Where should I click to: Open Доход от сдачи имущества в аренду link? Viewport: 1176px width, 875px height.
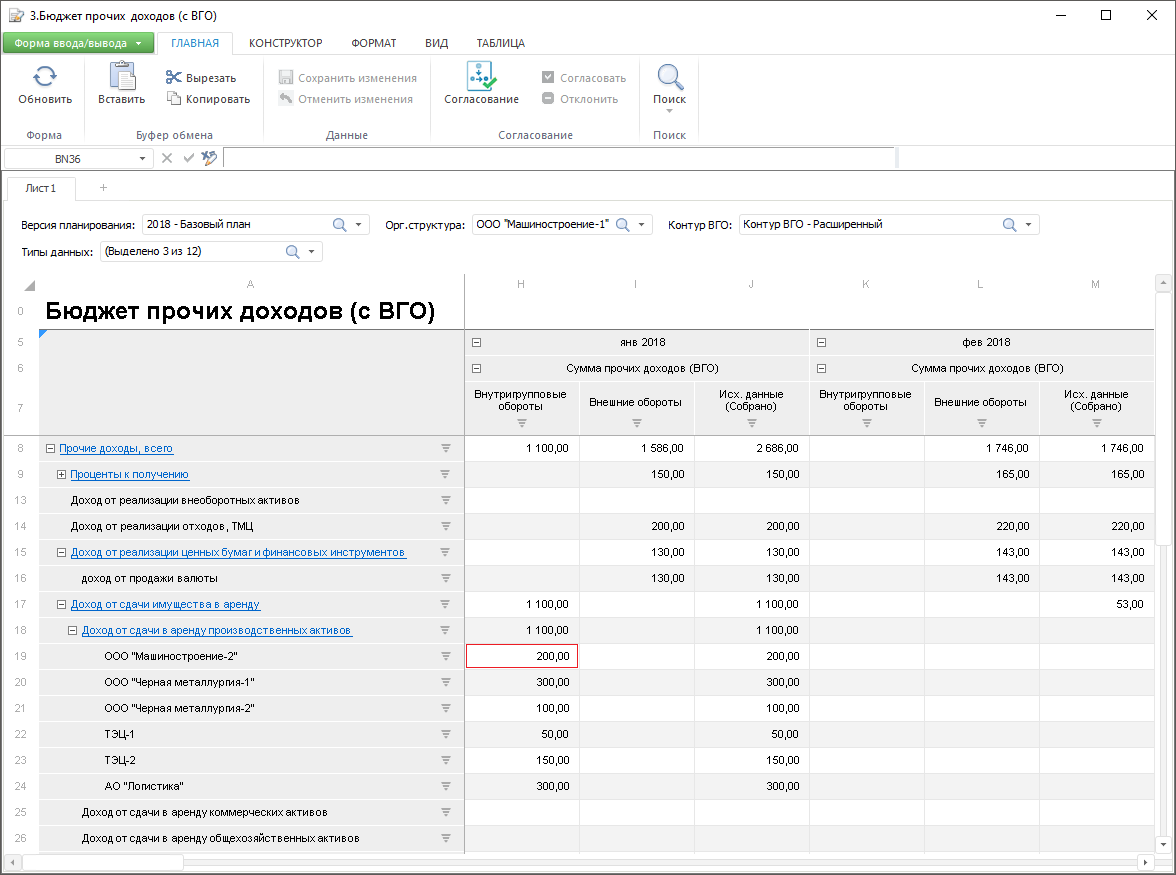(165, 604)
